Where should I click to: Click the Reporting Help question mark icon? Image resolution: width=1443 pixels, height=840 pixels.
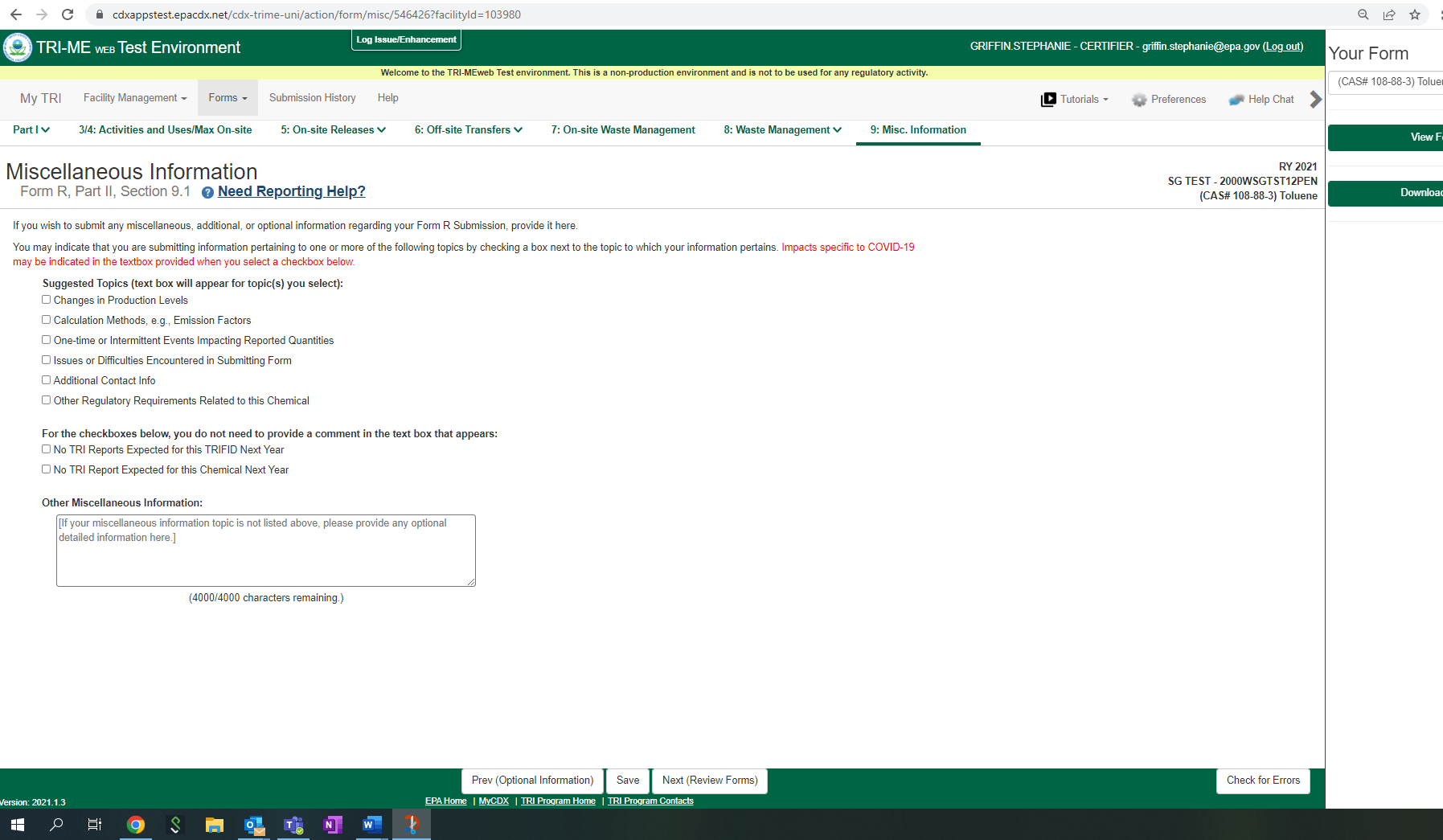(x=207, y=192)
